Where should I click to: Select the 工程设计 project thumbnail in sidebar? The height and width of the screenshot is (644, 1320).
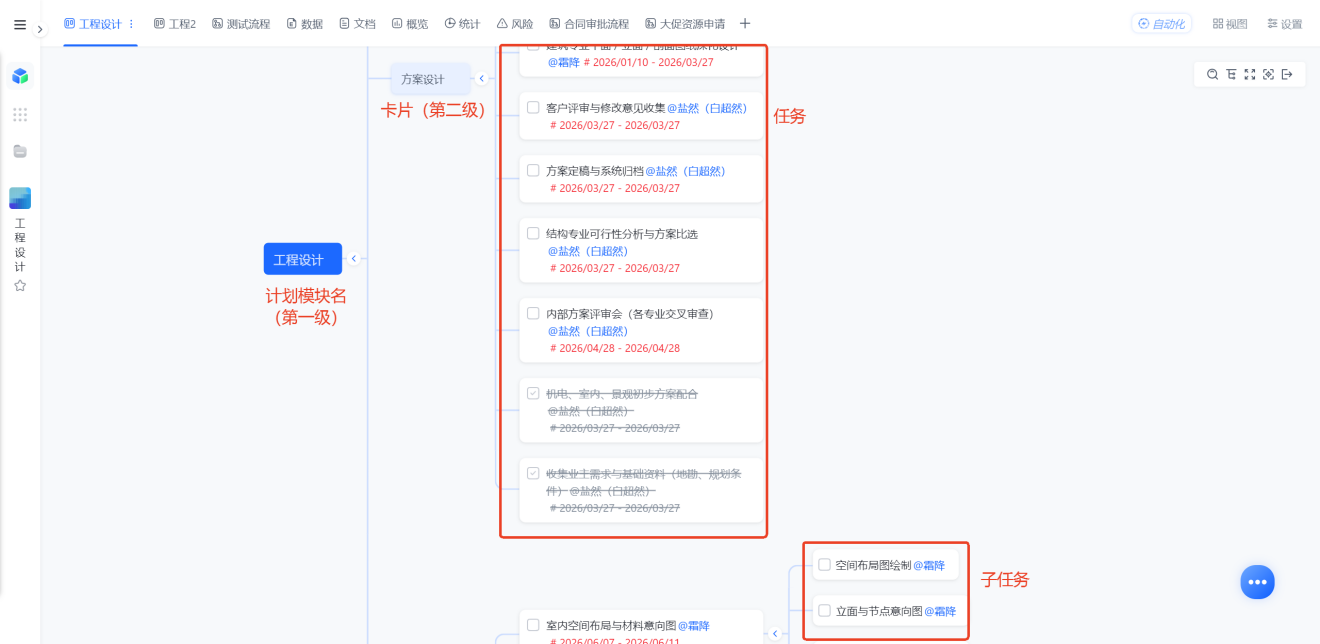pyautogui.click(x=20, y=198)
